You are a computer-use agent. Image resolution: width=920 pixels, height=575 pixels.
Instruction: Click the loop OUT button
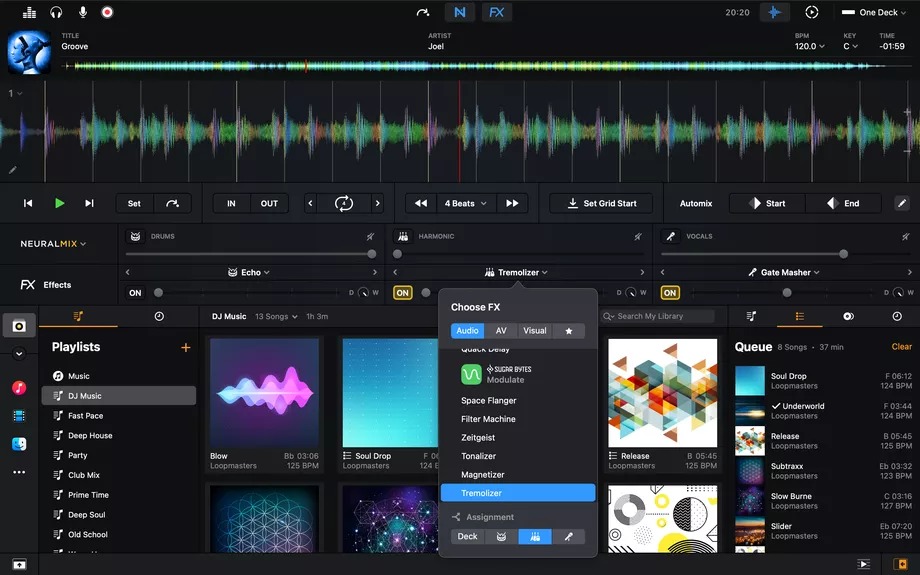[x=269, y=204]
